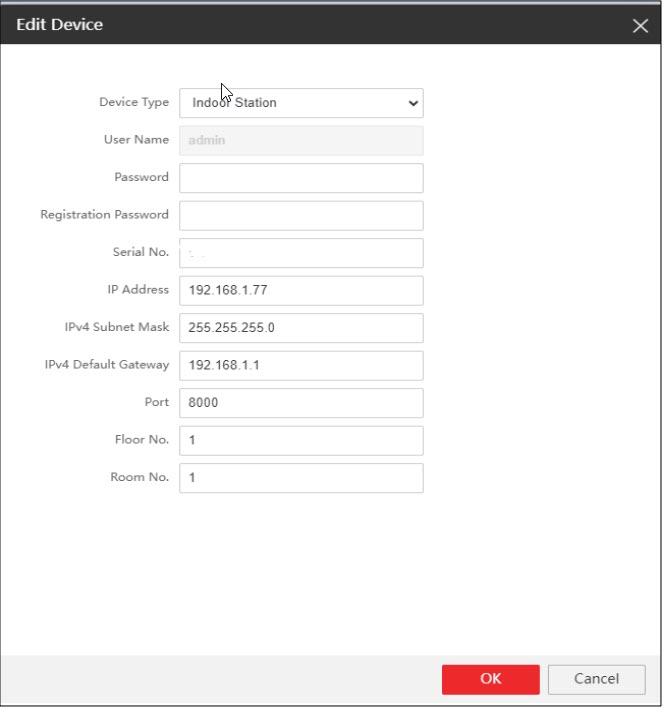Close the Edit Device dialog

[640, 25]
